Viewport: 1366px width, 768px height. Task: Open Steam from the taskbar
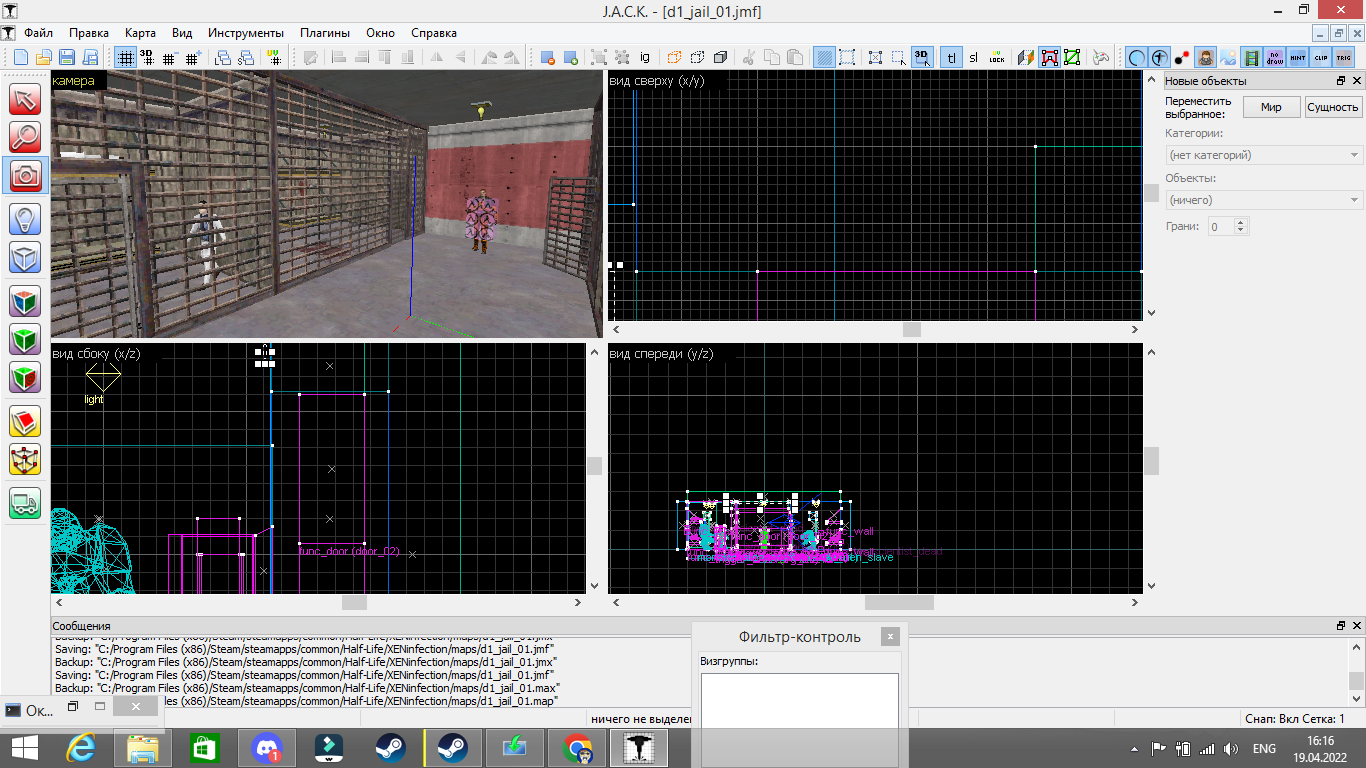tap(389, 747)
